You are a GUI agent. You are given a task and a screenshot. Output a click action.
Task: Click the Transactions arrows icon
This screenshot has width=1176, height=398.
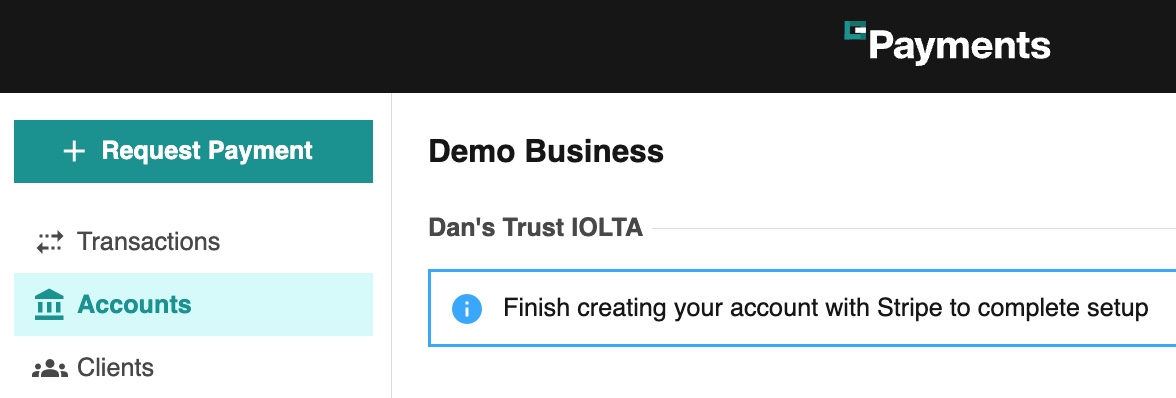50,242
